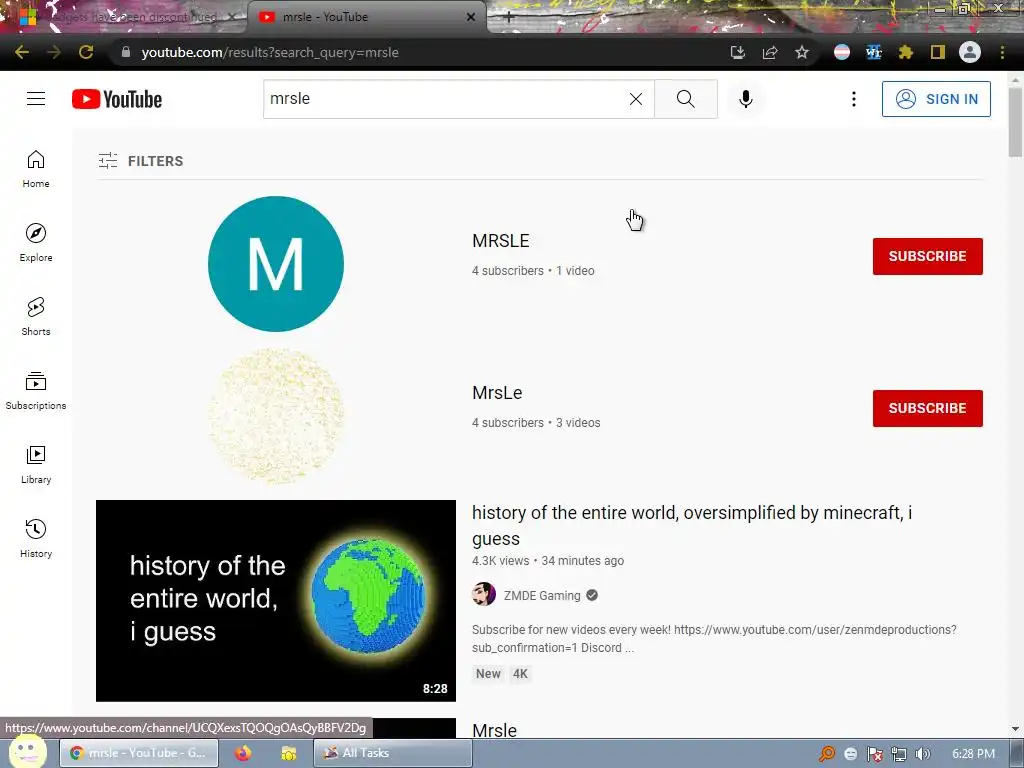Click the network icon in system tray
The height and width of the screenshot is (768, 1024).
899,754
